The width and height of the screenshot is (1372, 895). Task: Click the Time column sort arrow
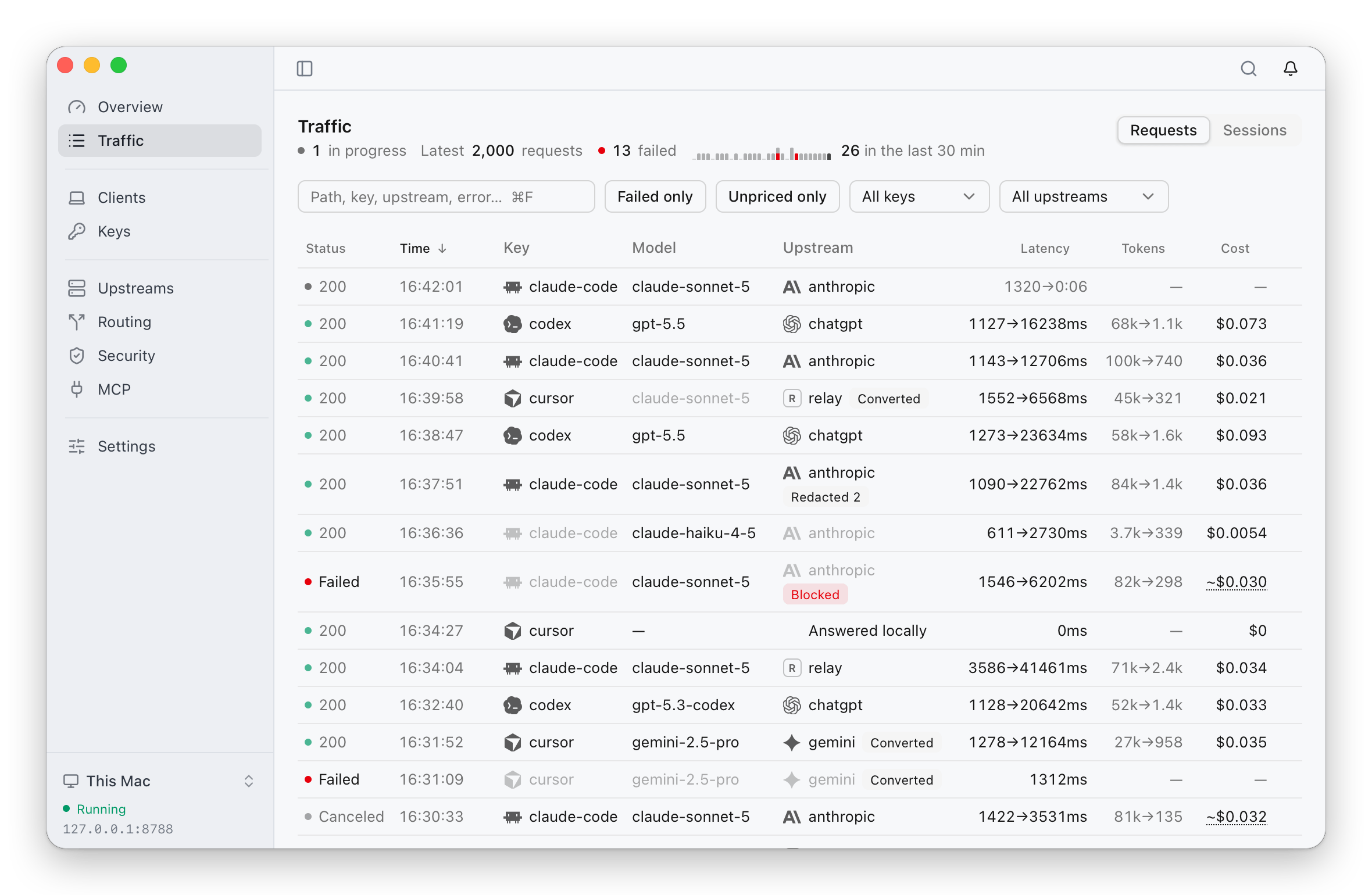[442, 249]
